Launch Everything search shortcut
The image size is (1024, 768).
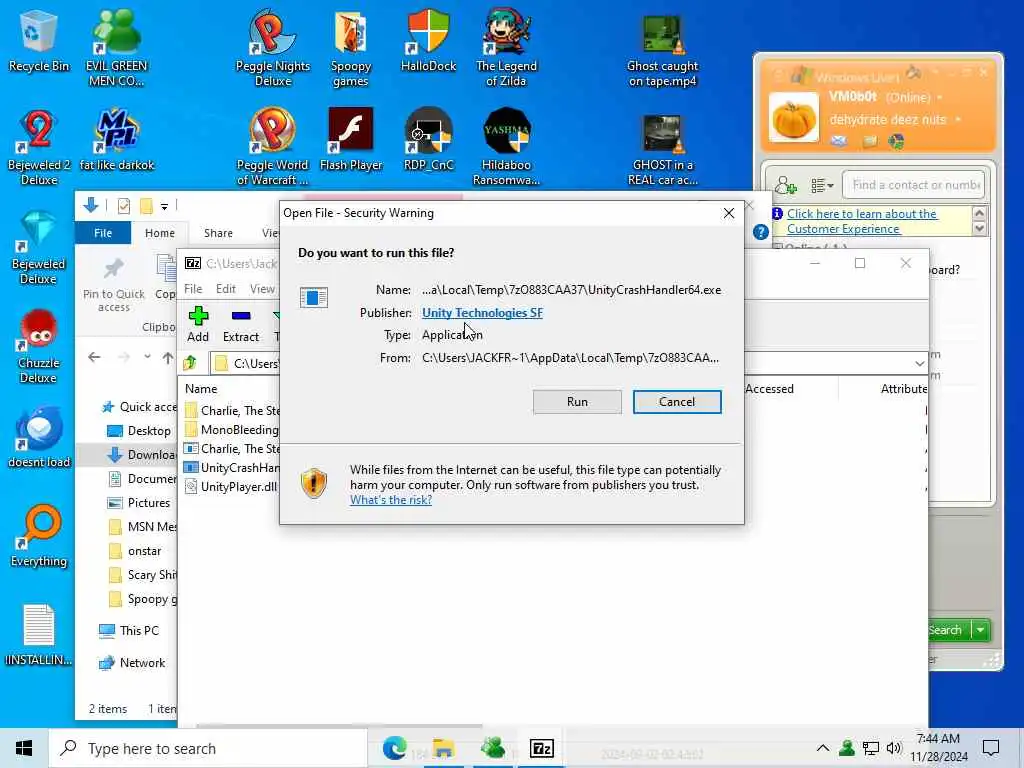[39, 536]
